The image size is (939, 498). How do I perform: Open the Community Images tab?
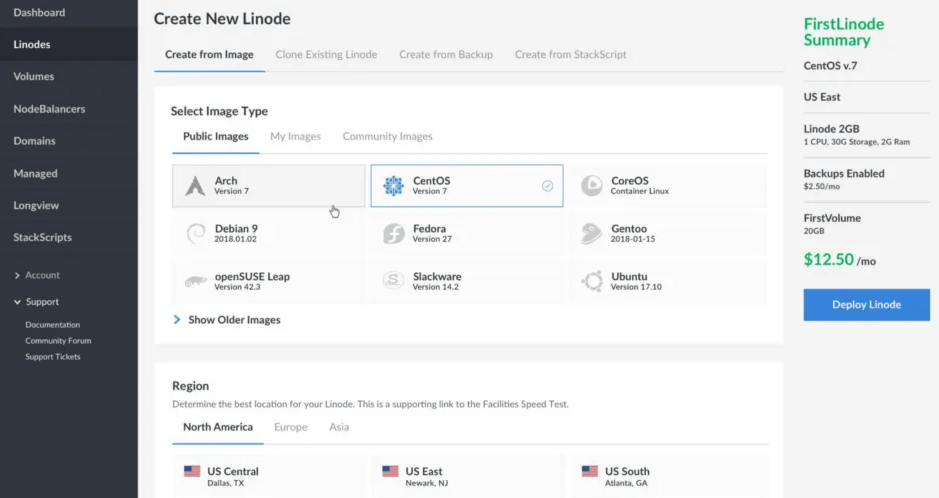(387, 136)
